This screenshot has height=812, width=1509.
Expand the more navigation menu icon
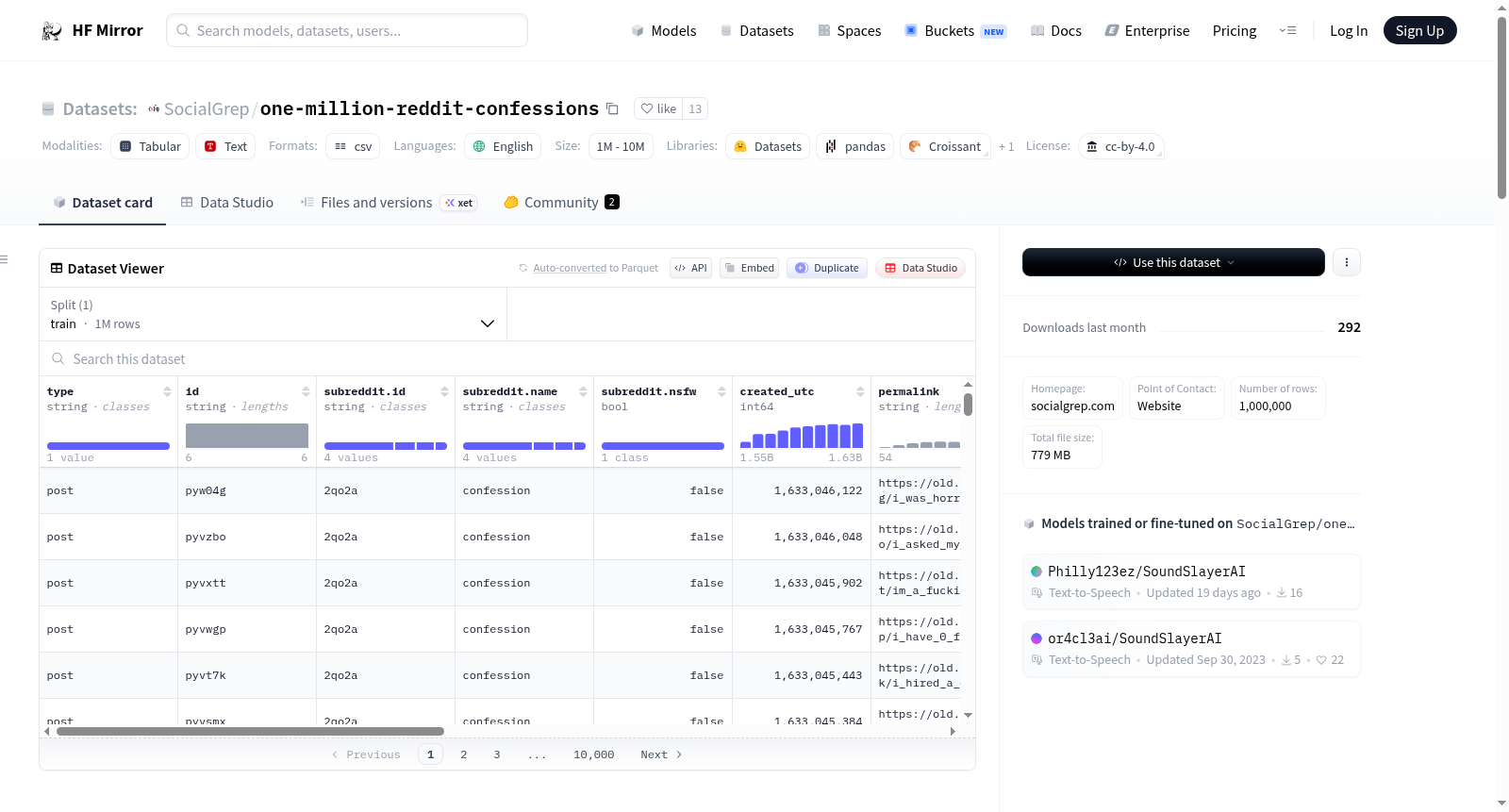(1287, 31)
